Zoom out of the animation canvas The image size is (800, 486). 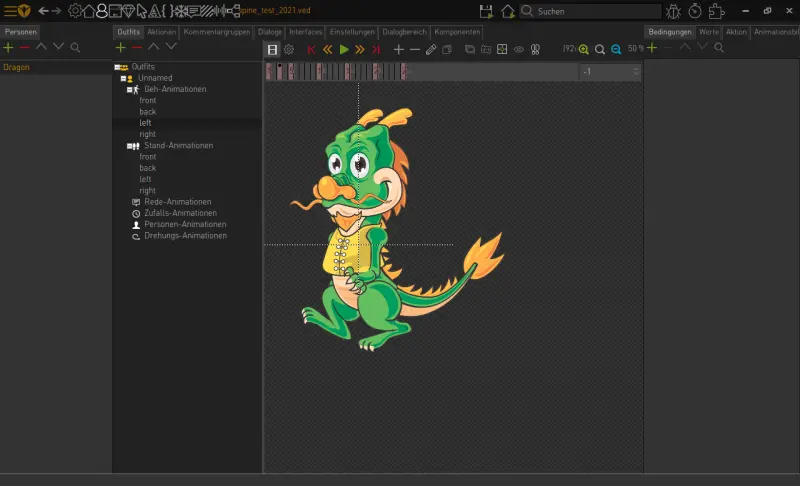click(616, 49)
